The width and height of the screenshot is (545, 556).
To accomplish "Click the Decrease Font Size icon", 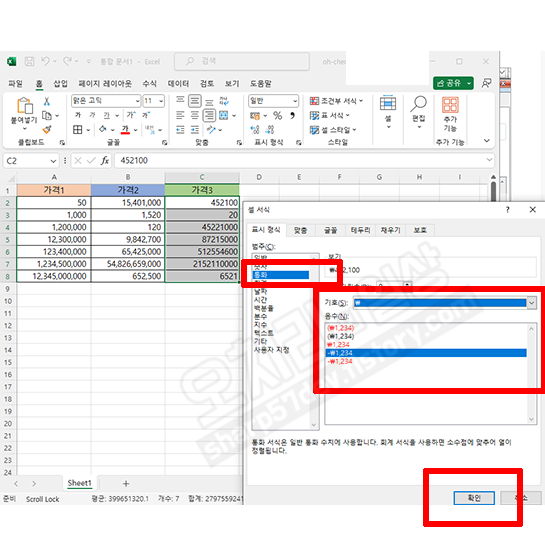I will pos(146,115).
